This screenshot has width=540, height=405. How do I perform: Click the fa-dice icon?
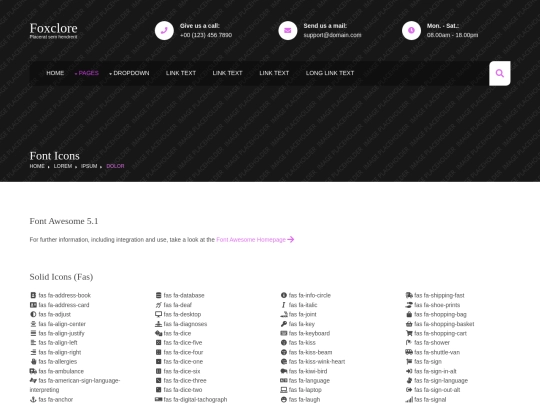pos(158,333)
